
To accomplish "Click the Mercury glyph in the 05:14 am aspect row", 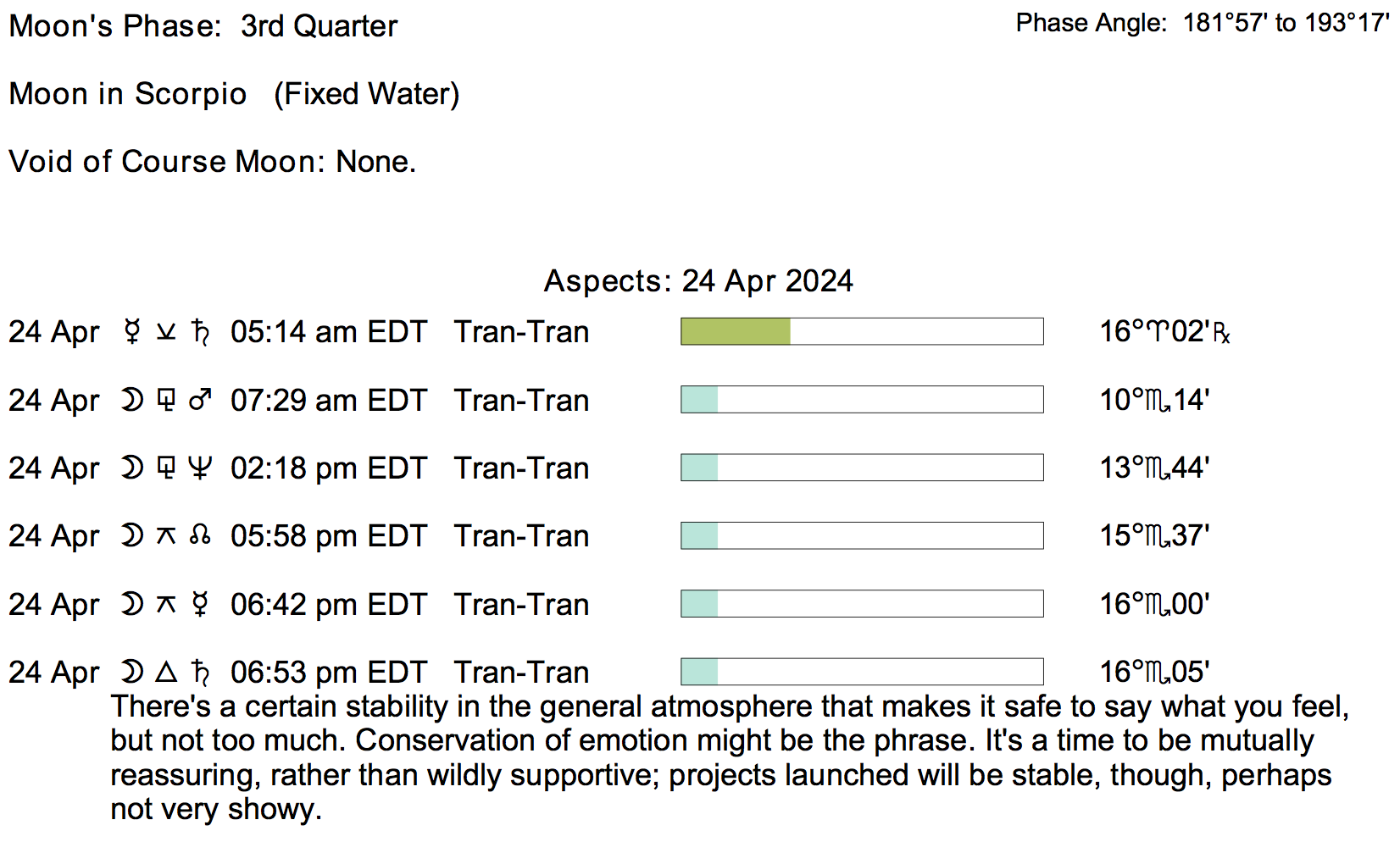I will point(131,331).
